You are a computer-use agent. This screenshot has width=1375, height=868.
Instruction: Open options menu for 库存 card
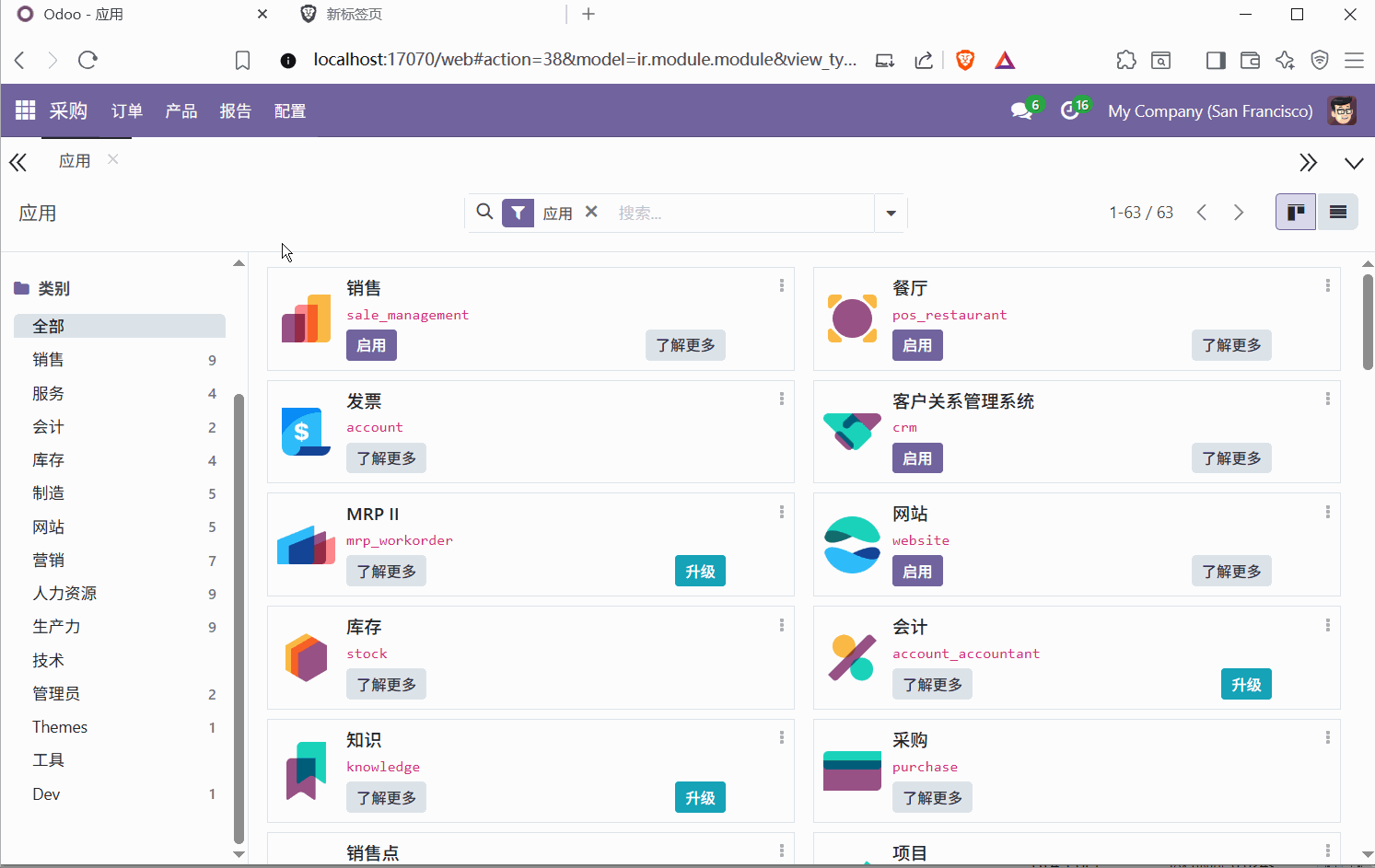pos(782,625)
